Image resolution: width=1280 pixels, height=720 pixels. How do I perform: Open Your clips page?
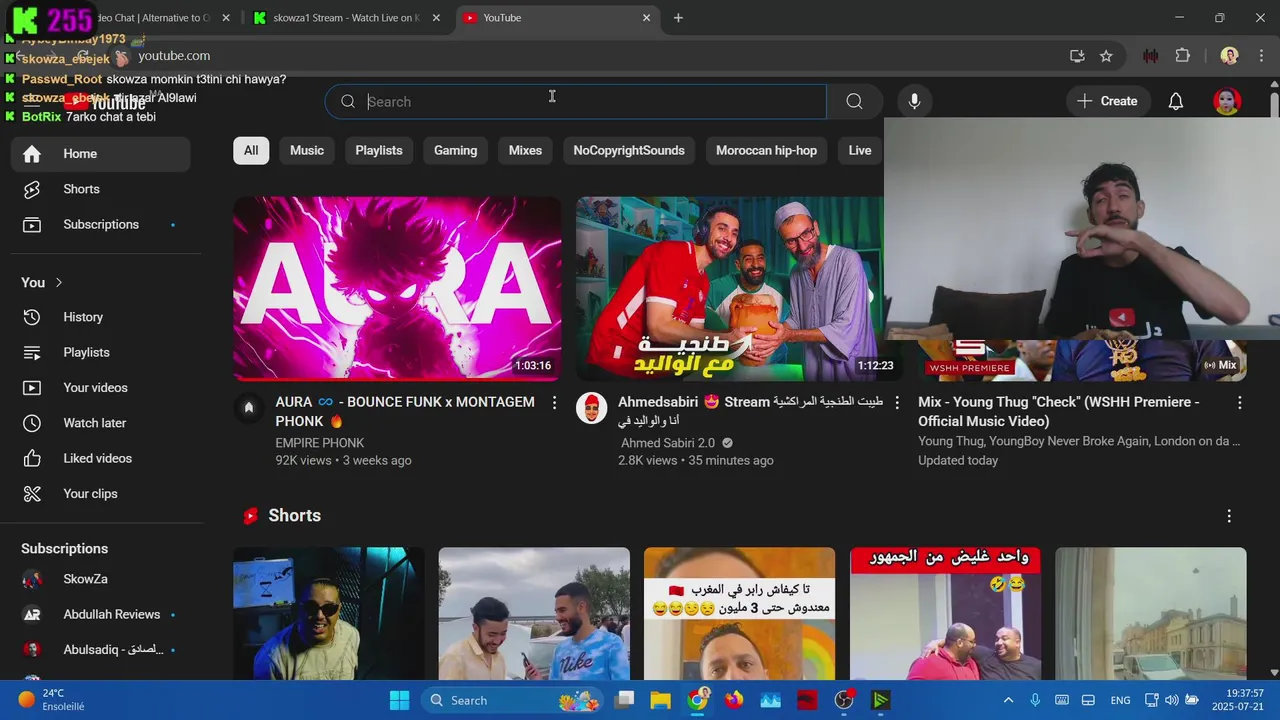(x=100, y=494)
